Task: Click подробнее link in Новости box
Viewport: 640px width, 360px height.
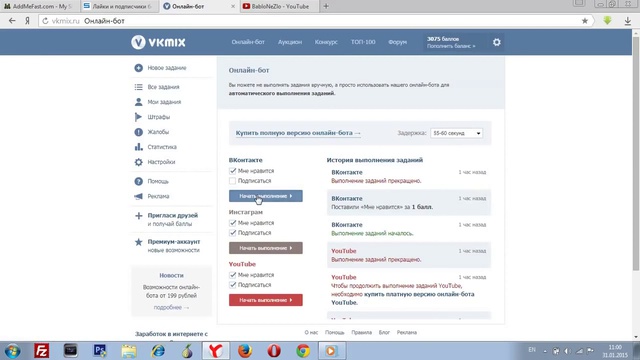Action: (x=171, y=307)
